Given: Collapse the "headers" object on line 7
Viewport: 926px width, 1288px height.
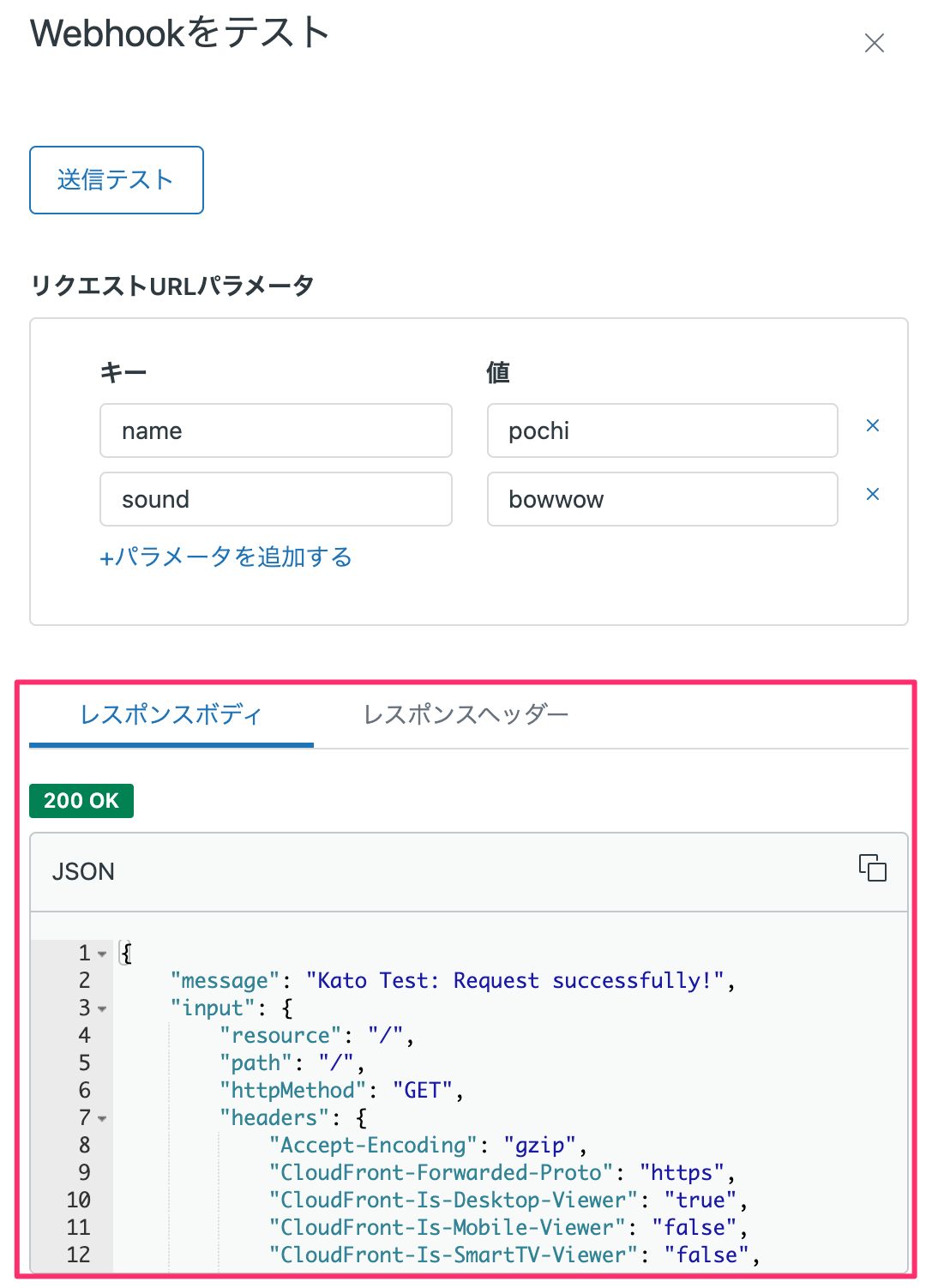Looking at the screenshot, I should coord(100,1118).
